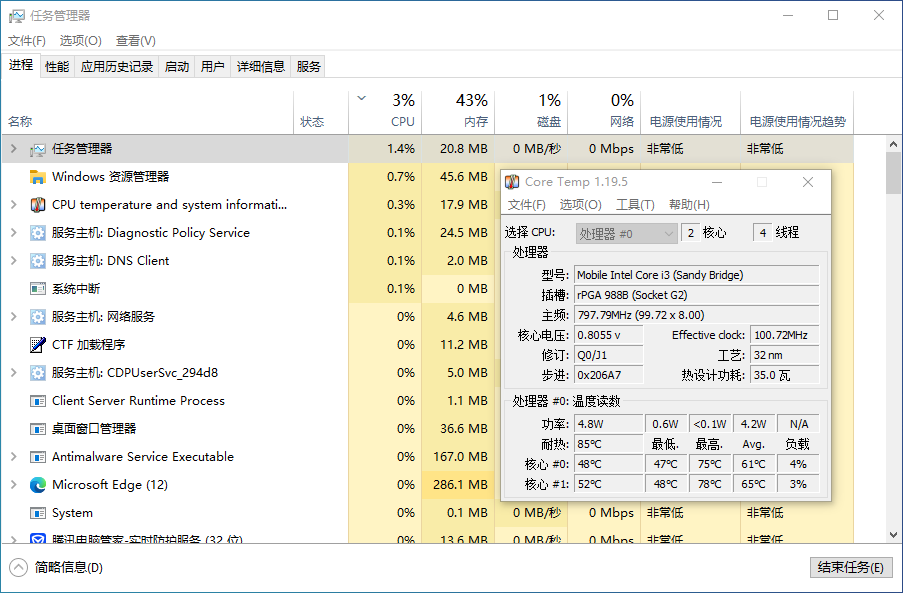Click the 线程 count field showing 4
The height and width of the screenshot is (593, 903).
tap(762, 233)
